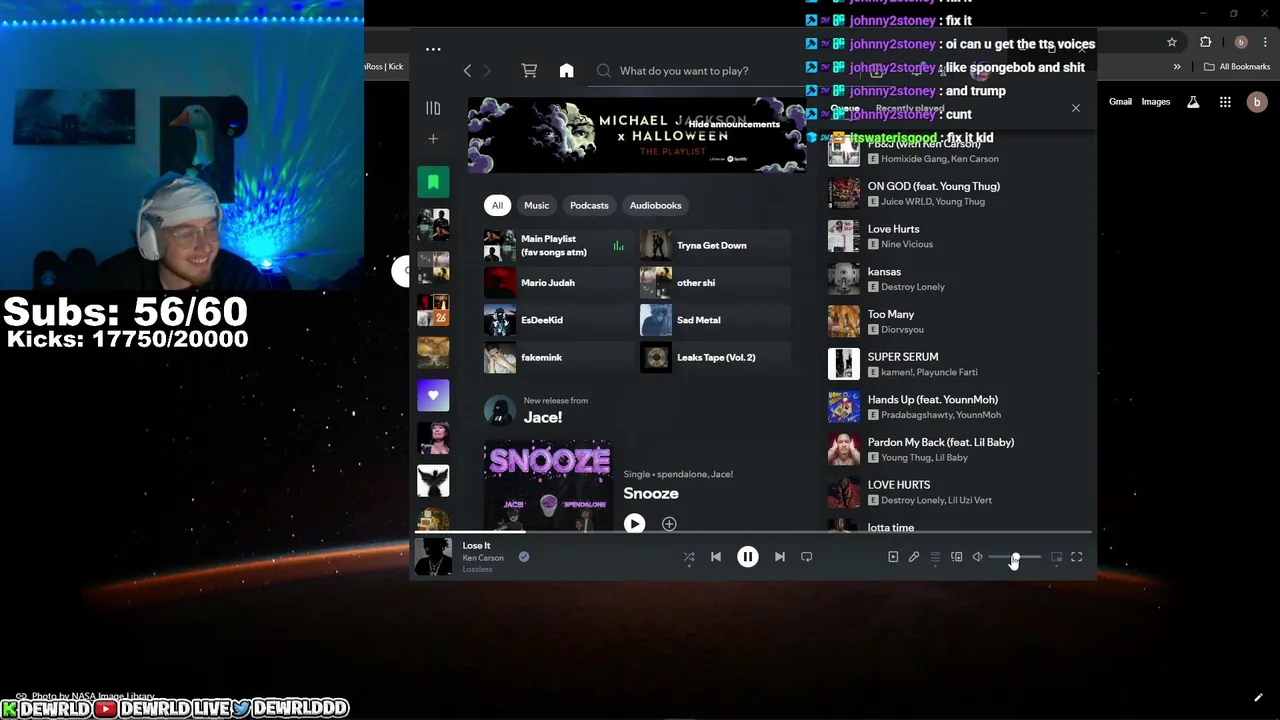The image size is (1280, 720).
Task: Open Connect to a device icon
Action: tap(956, 557)
